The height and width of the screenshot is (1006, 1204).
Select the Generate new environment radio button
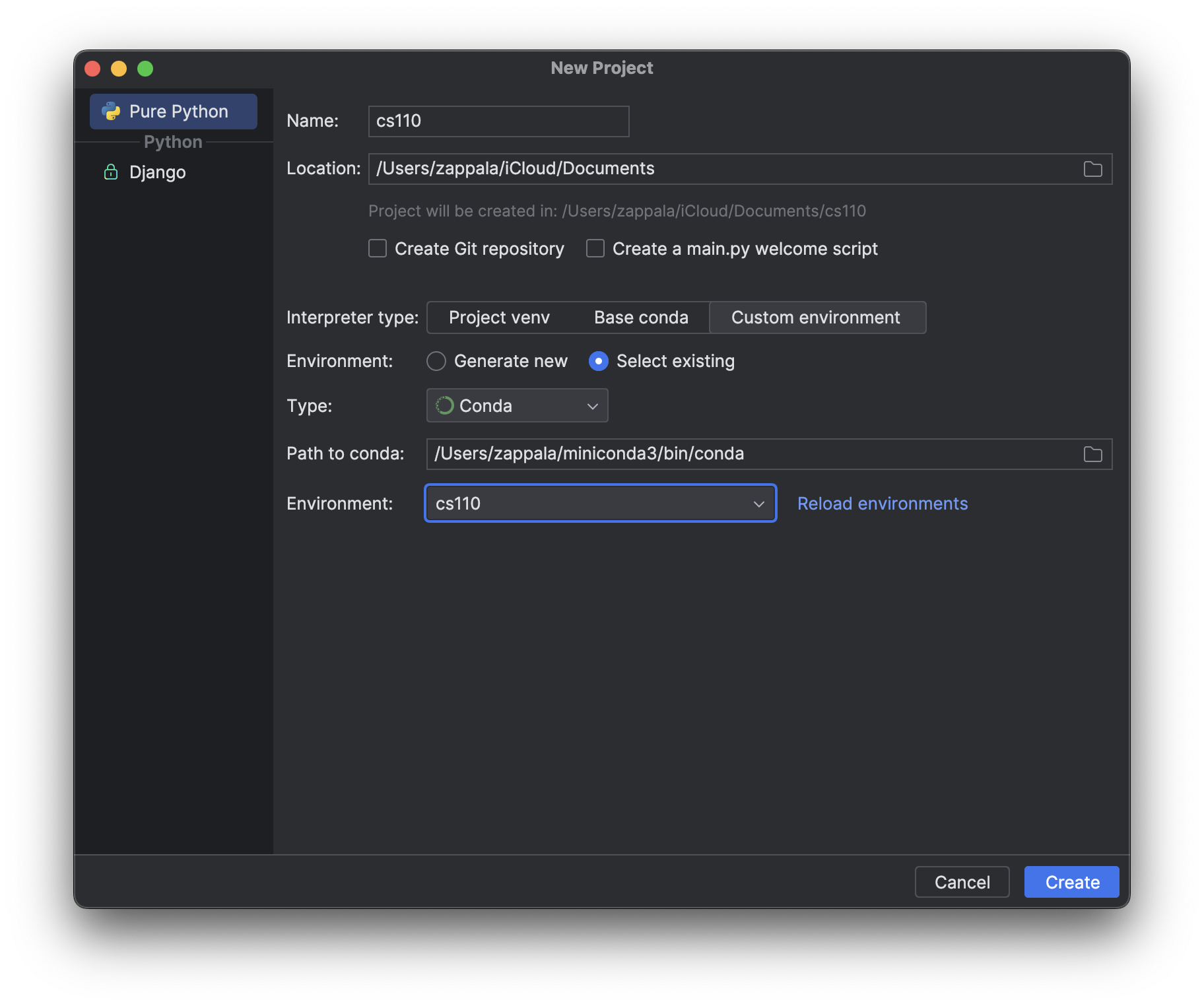(436, 361)
